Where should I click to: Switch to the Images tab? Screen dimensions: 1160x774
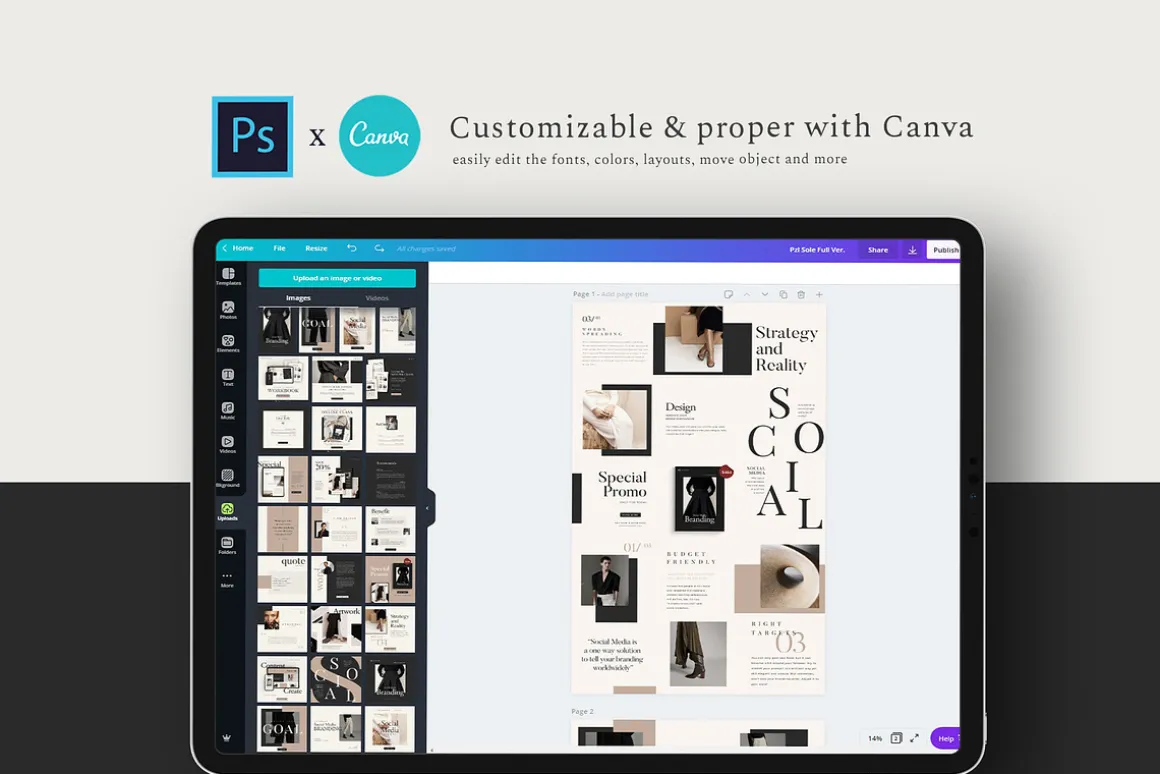click(x=298, y=298)
